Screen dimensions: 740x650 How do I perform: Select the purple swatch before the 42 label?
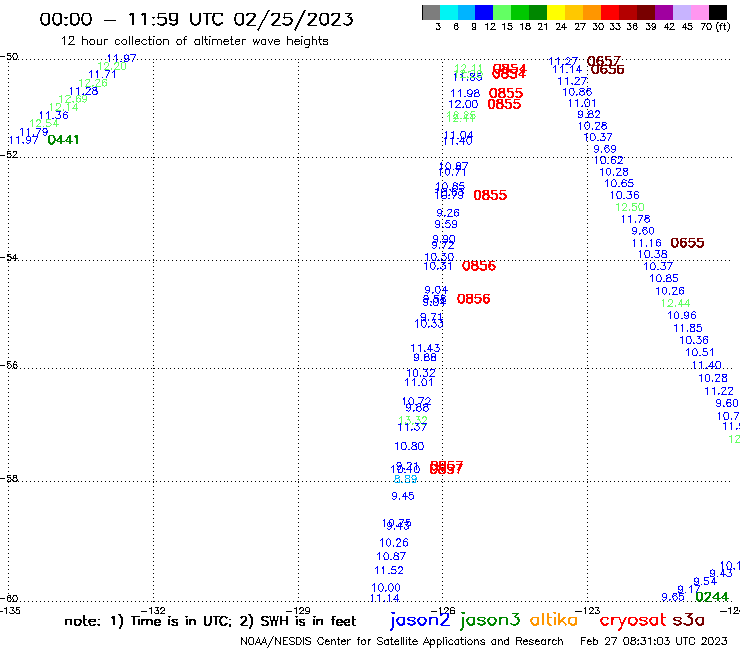pos(664,12)
